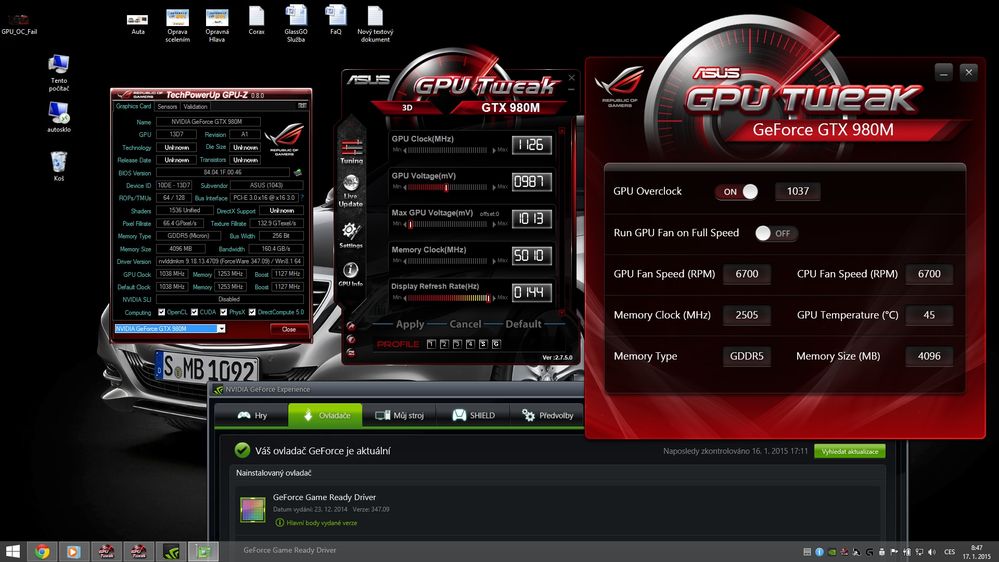The image size is (999, 562).
Task: Click the Memory Clock value field 5010
Action: [531, 256]
